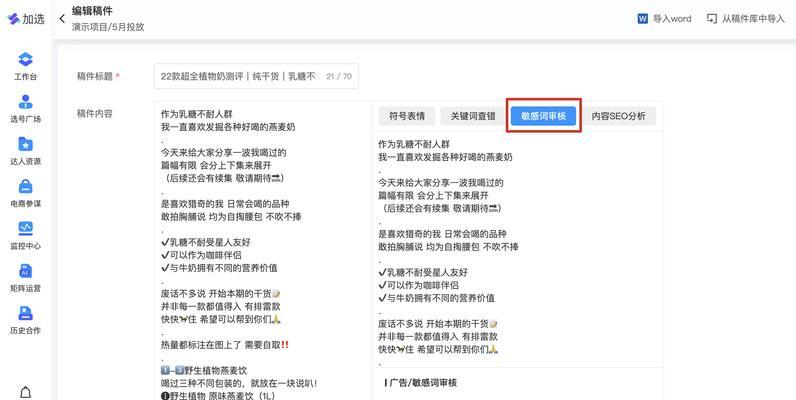796x400 pixels.
Task: Open the 电商参谋 sidebar icon
Action: point(25,186)
